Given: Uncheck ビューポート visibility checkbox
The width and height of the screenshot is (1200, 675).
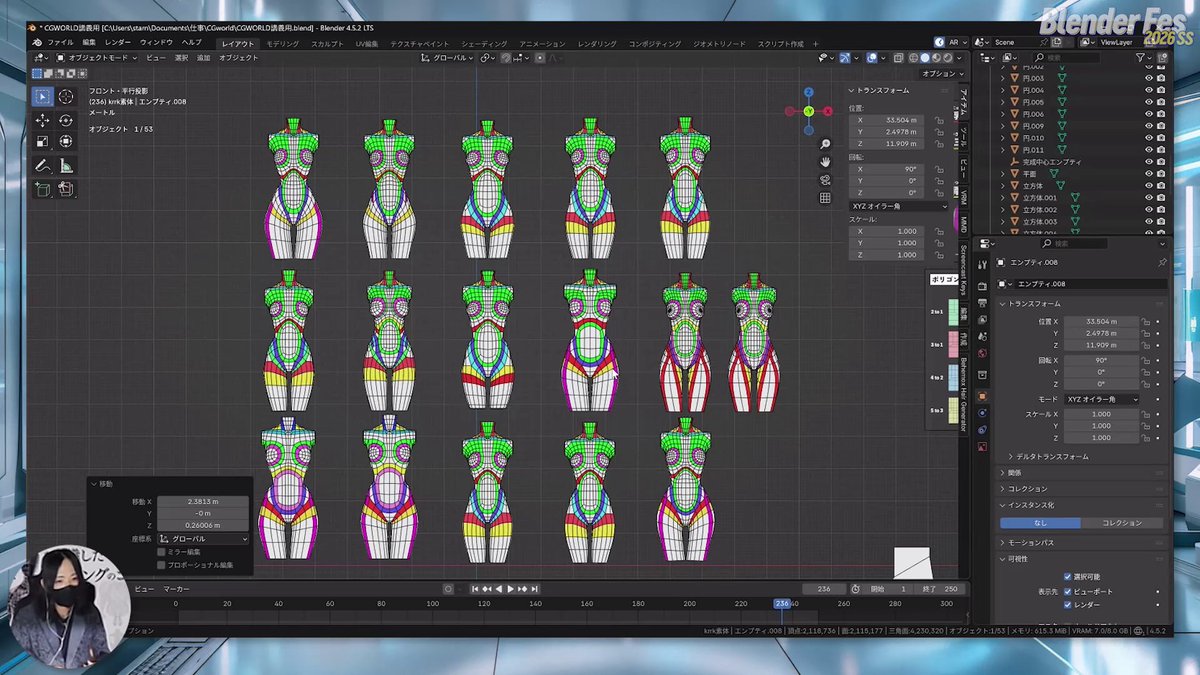Looking at the screenshot, I should [x=1067, y=591].
